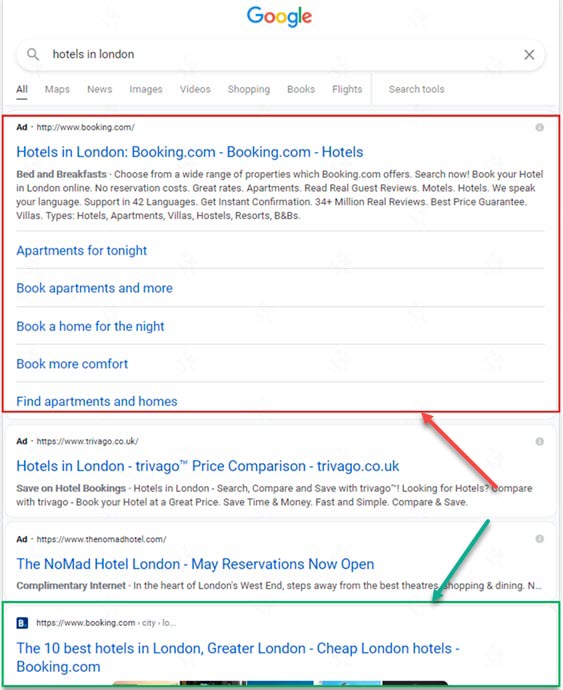Click the Booking.com B favicon

(22, 623)
